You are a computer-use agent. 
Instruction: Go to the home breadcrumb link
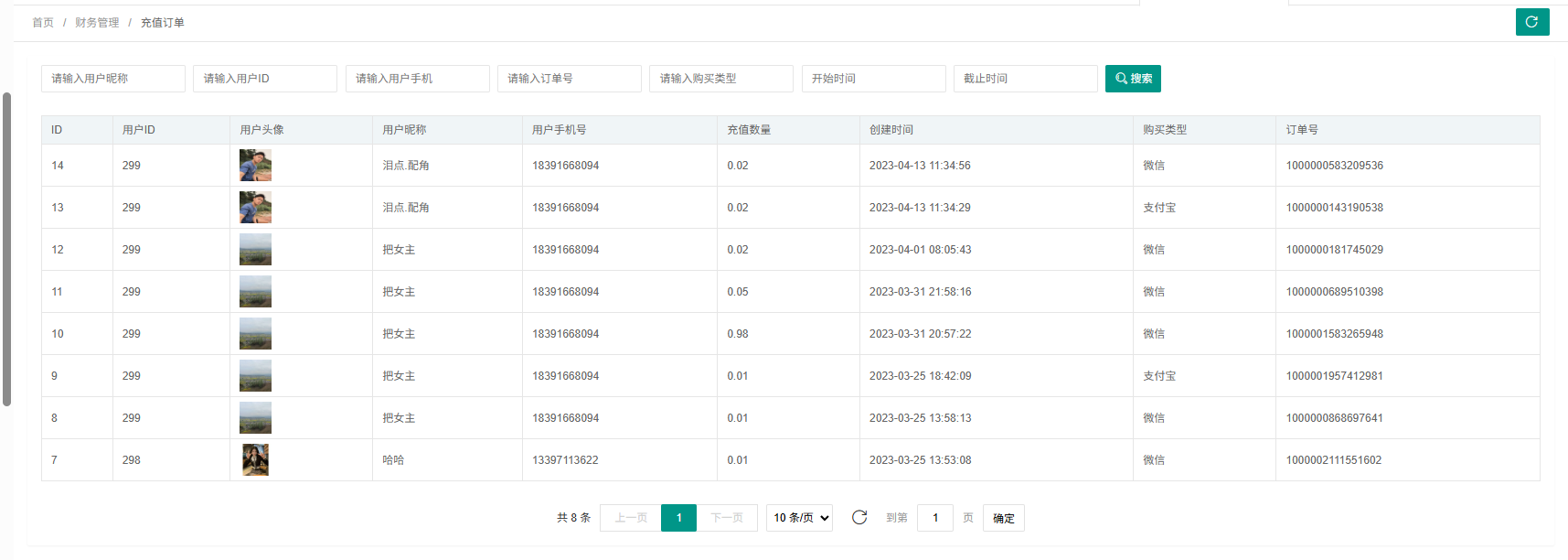[x=43, y=23]
